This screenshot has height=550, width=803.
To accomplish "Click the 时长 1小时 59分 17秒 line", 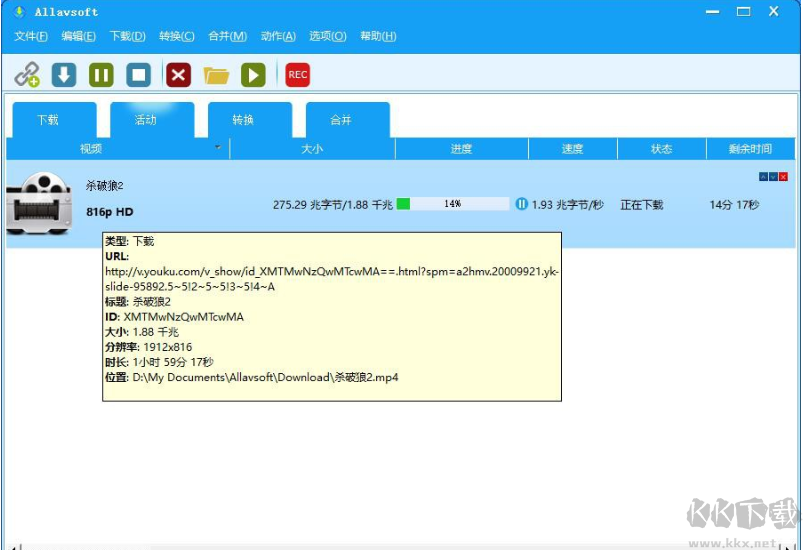I will pyautogui.click(x=159, y=362).
